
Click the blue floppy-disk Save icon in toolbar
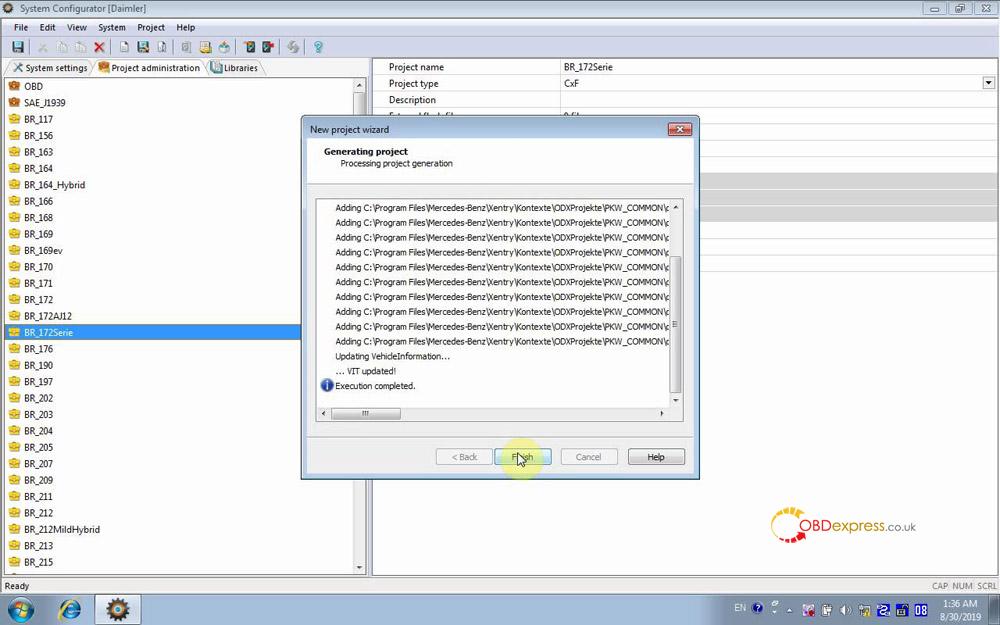[x=18, y=47]
